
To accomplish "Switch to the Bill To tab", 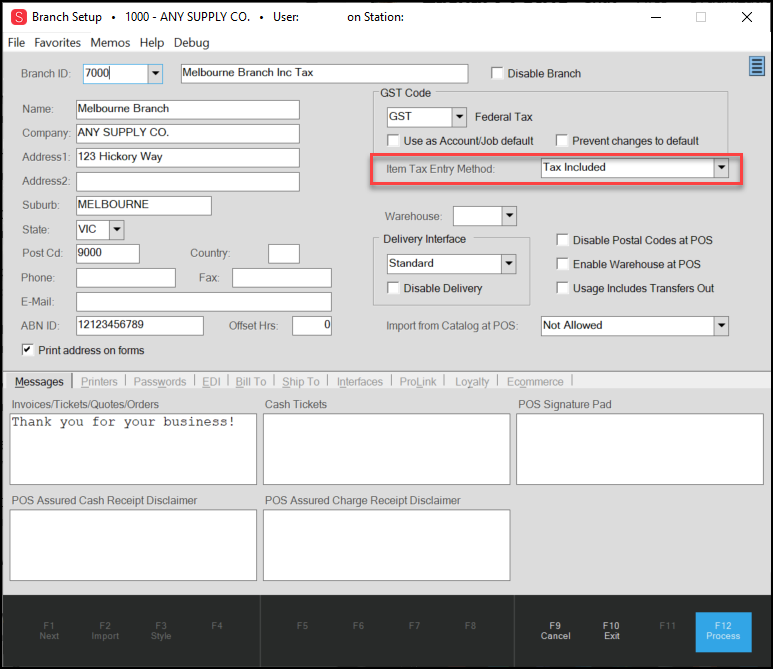I will coord(250,382).
